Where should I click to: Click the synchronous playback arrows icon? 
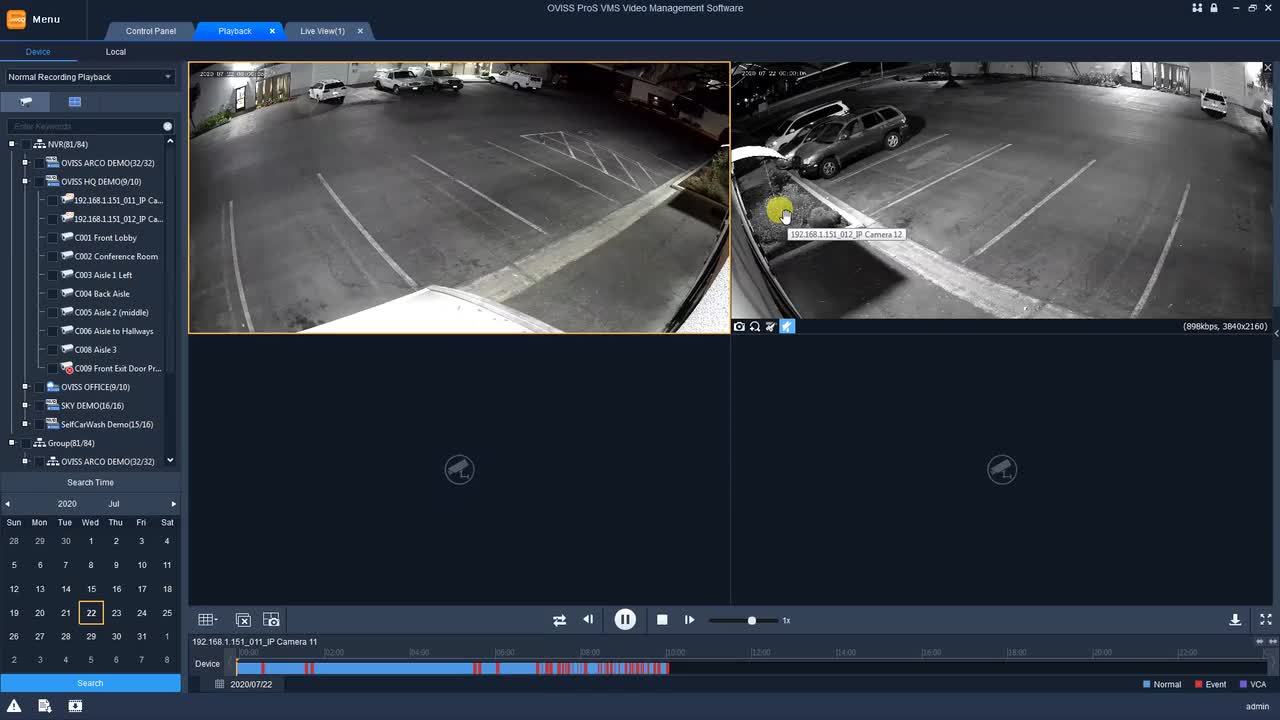559,620
